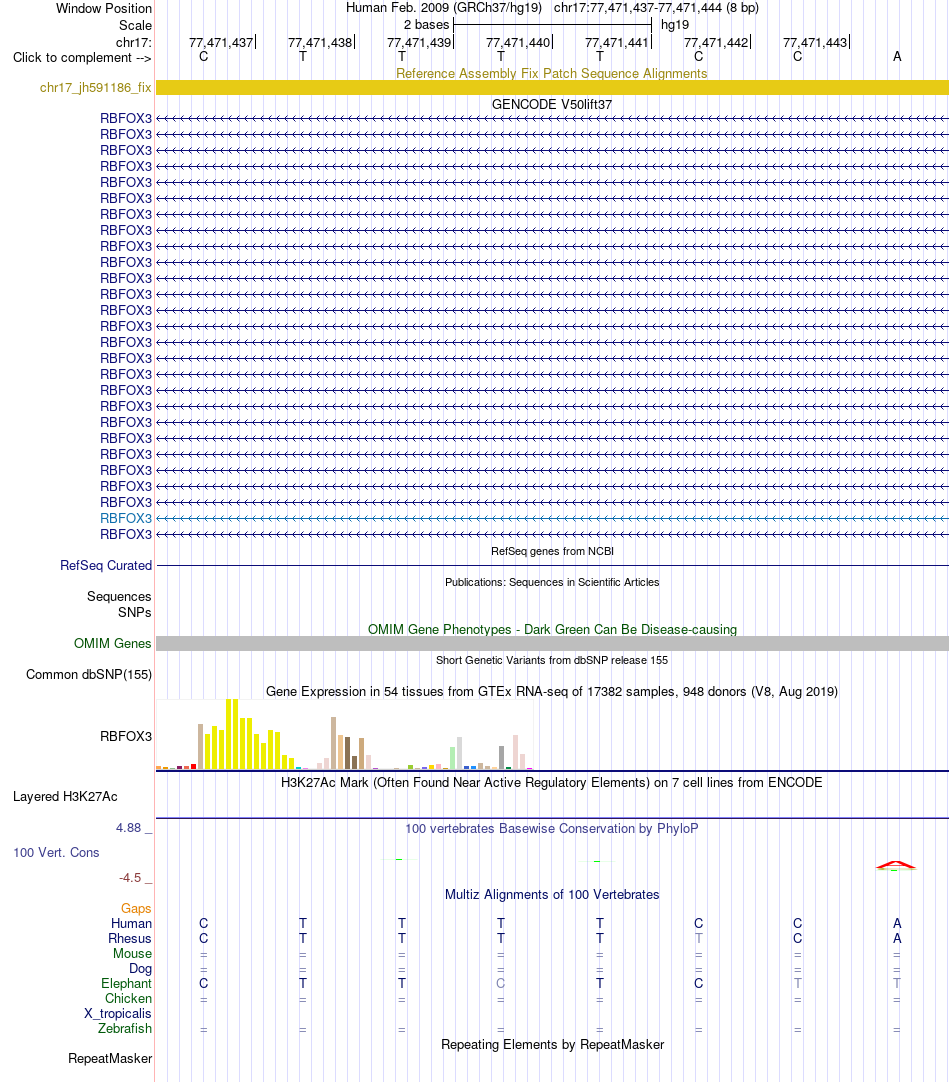Click the 'chr17_jh591186_fix' track label
The height and width of the screenshot is (1082, 950).
tap(95, 88)
